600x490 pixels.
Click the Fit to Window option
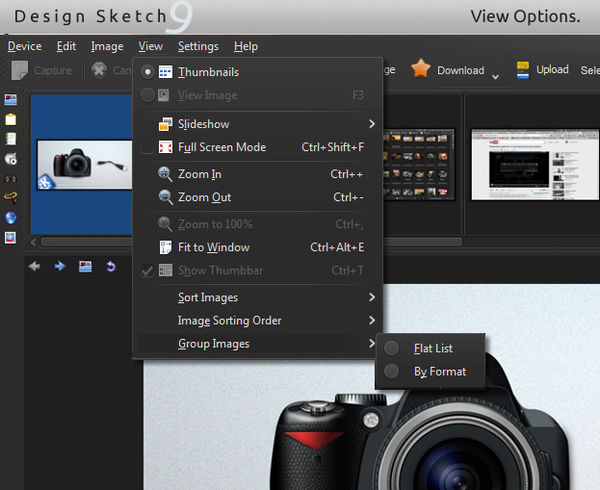(x=213, y=247)
